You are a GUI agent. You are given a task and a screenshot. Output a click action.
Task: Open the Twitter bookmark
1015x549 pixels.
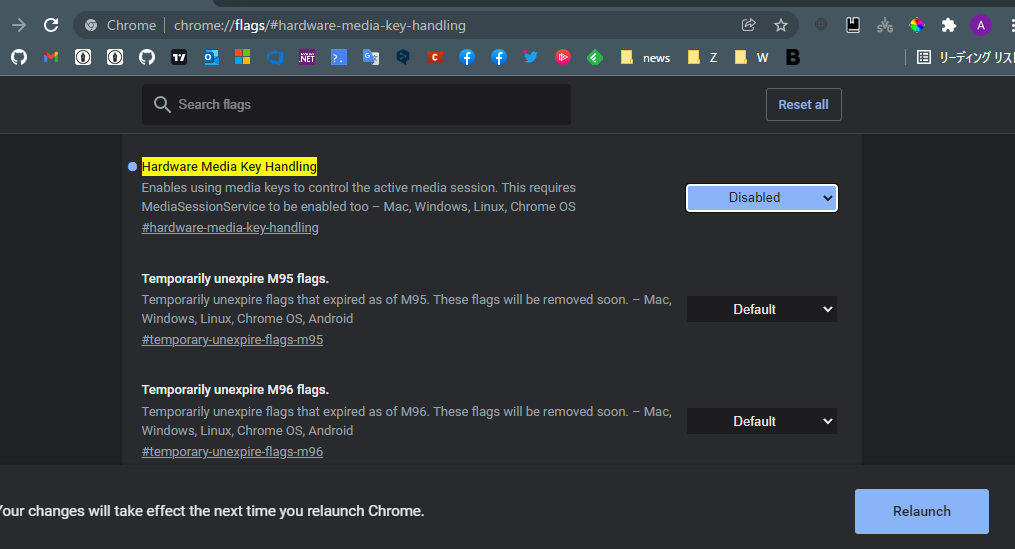pos(531,58)
